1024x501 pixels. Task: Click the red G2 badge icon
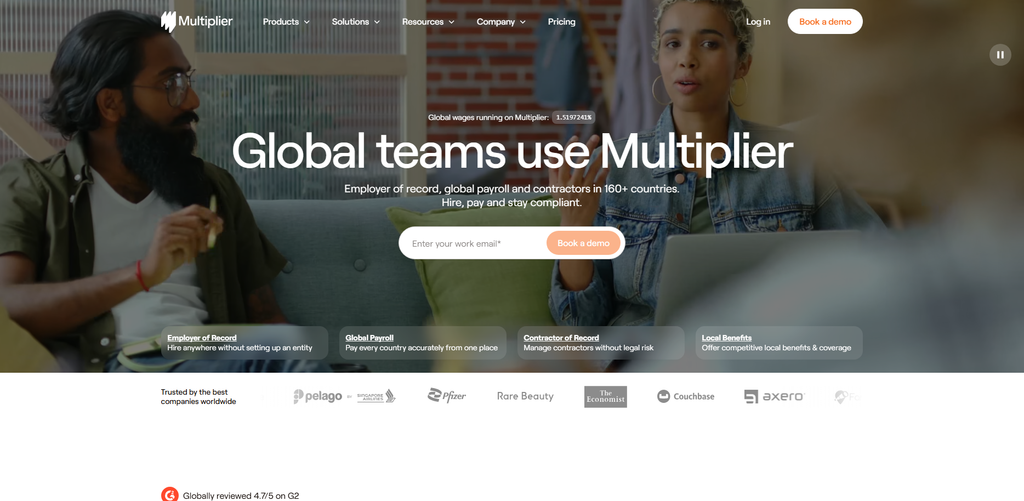click(x=169, y=495)
